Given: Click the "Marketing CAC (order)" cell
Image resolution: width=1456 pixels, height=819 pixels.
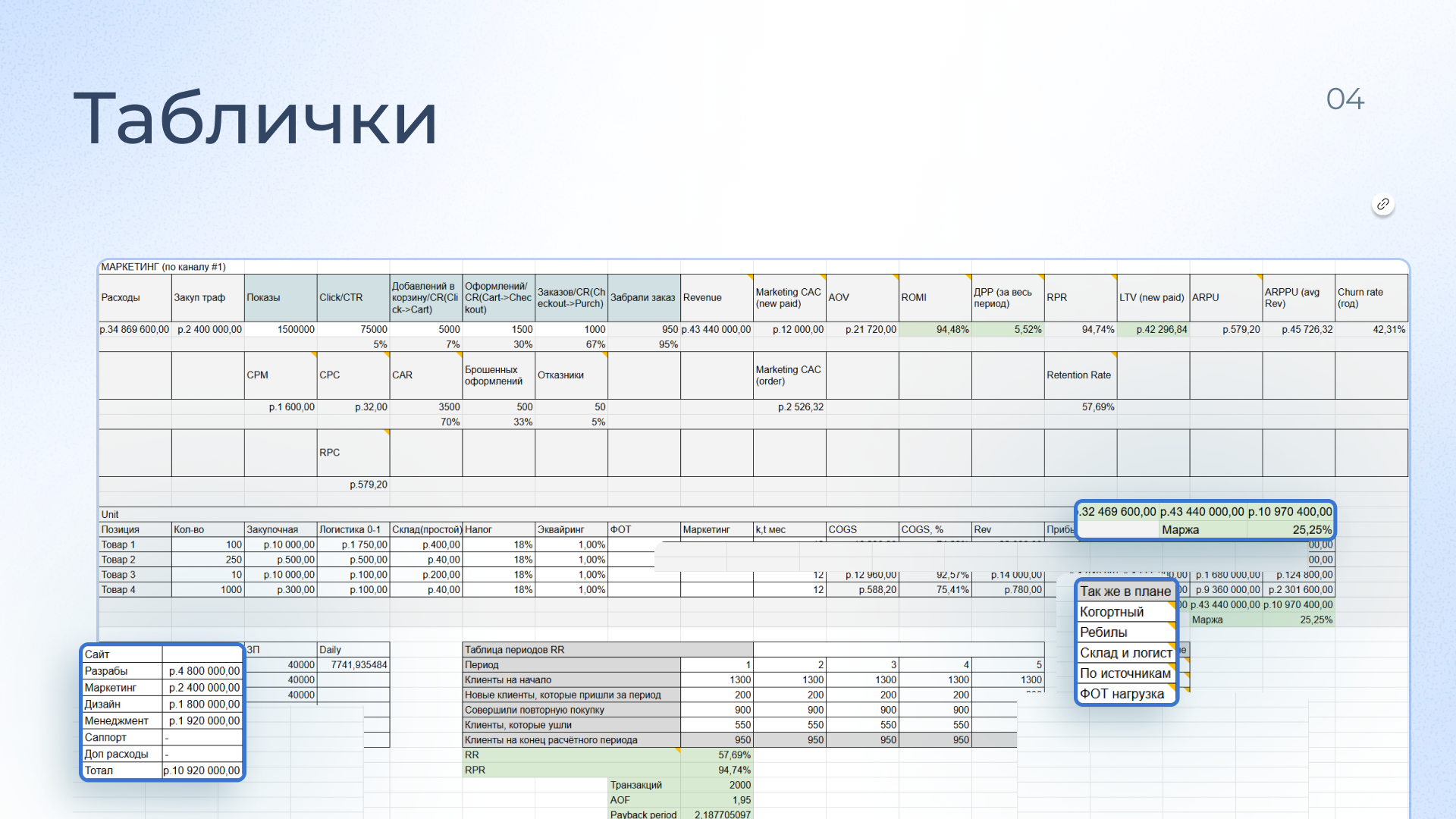Looking at the screenshot, I should [x=789, y=375].
